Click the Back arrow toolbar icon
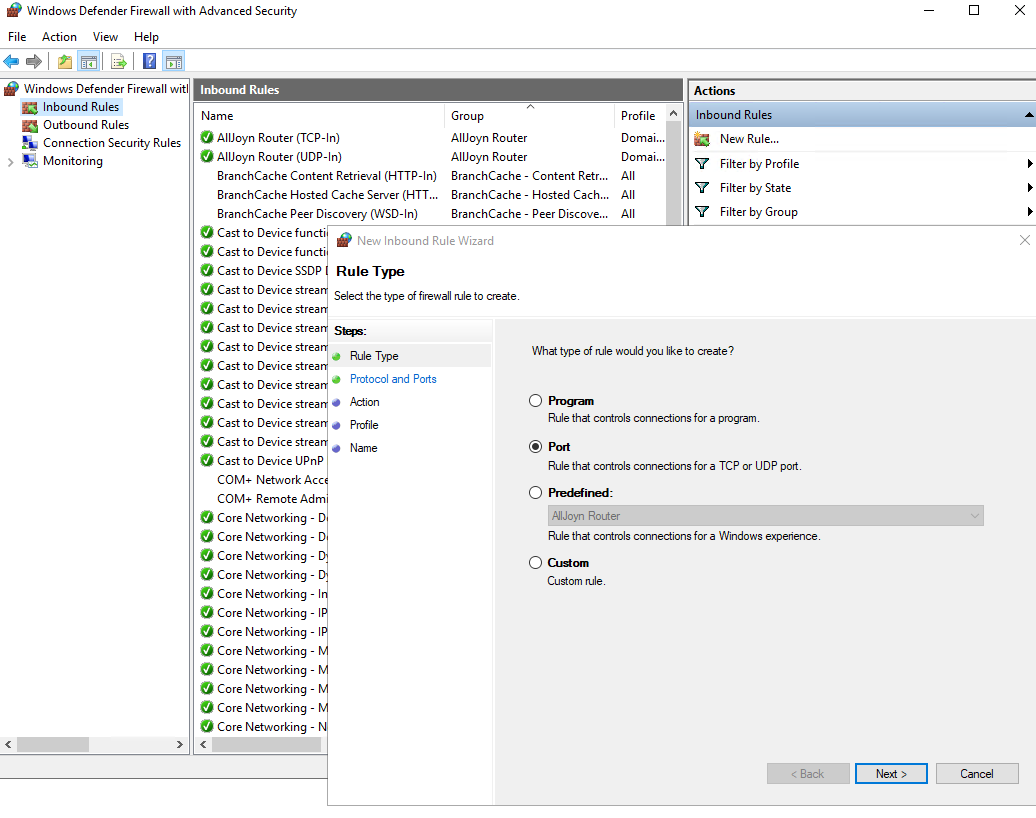This screenshot has height=818, width=1036. 11,62
